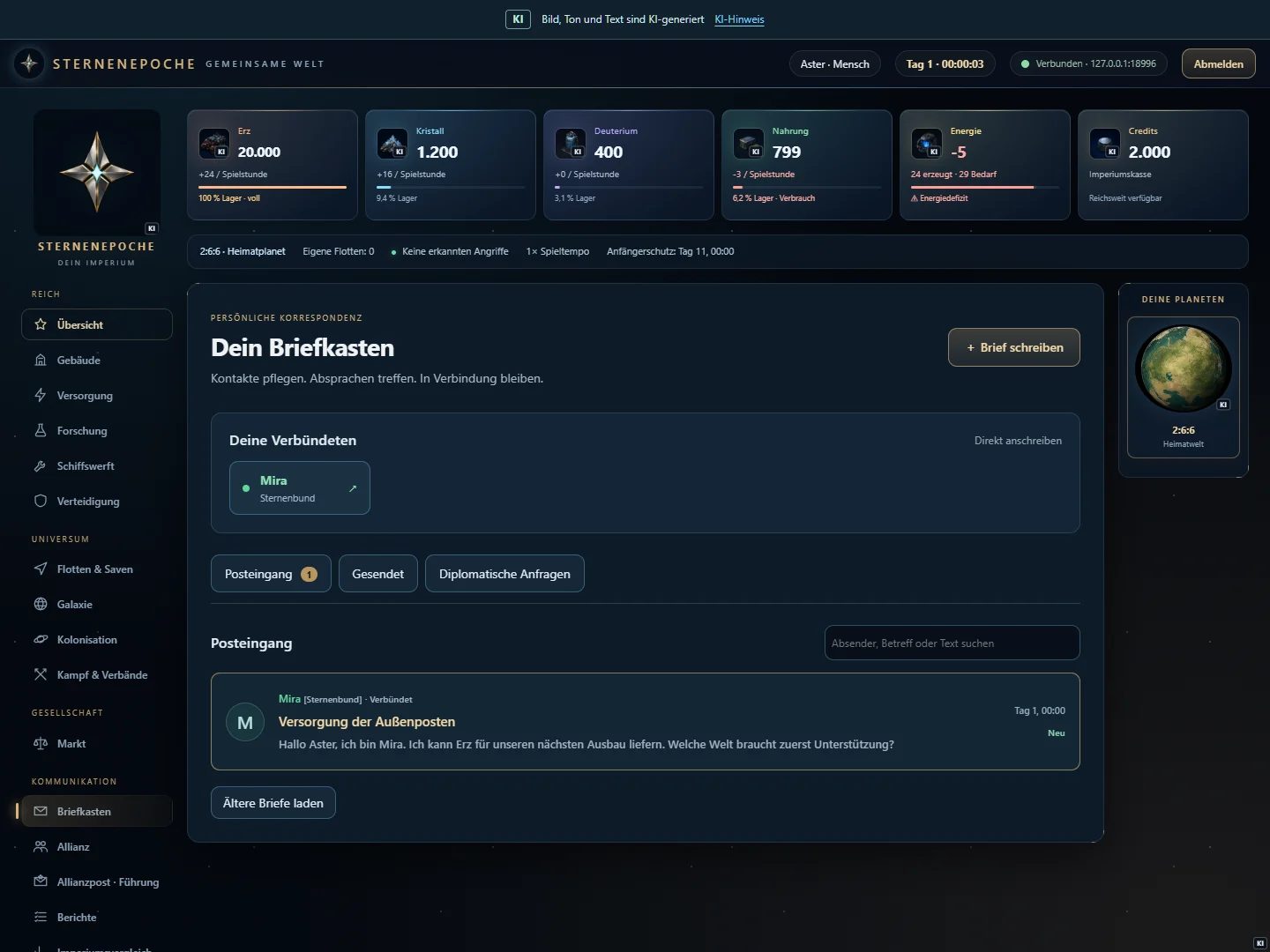This screenshot has width=1270, height=952.
Task: Click the Übersicht star icon
Action: (x=41, y=324)
